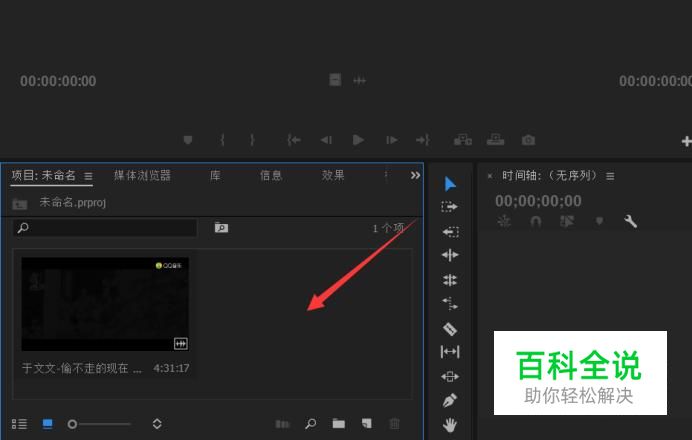Select the Razor tool
Image resolution: width=692 pixels, height=440 pixels.
pyautogui.click(x=450, y=329)
